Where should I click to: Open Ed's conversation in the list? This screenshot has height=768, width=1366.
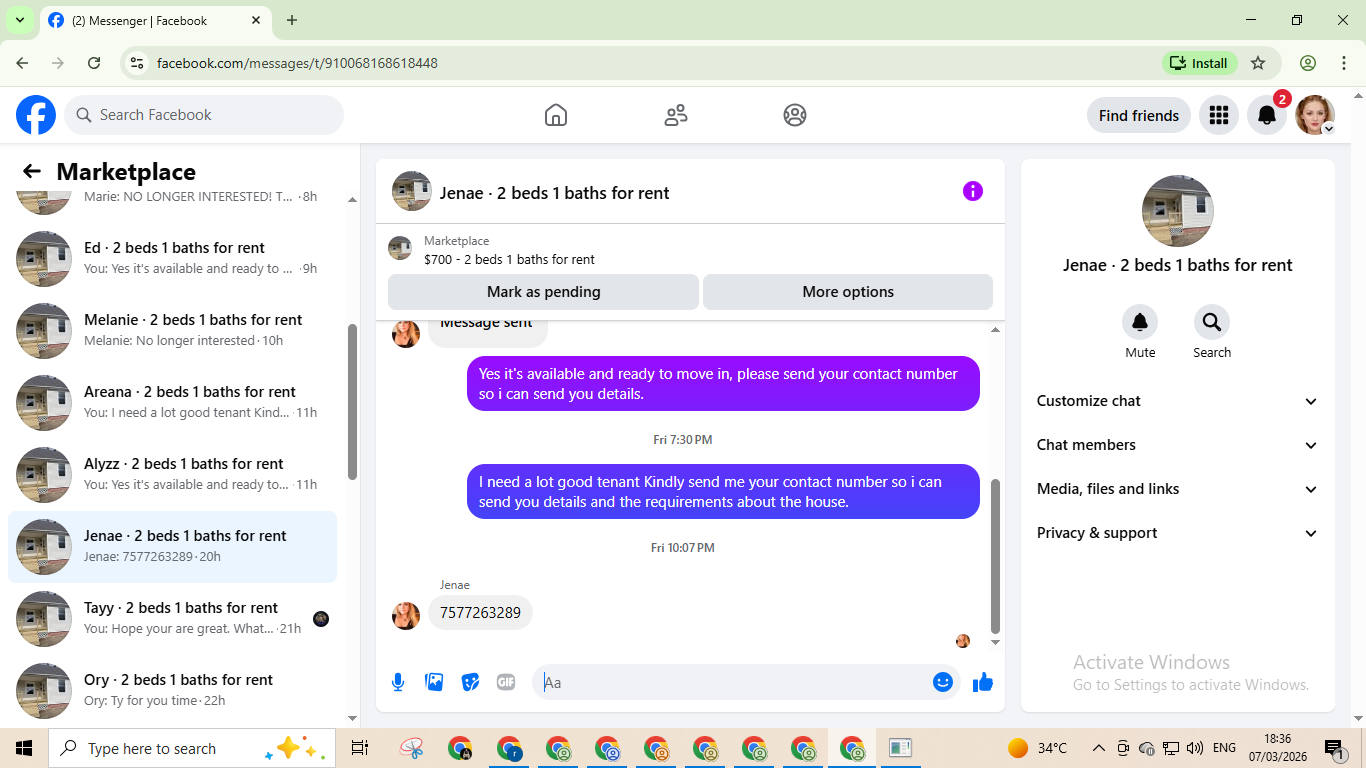tap(172, 258)
